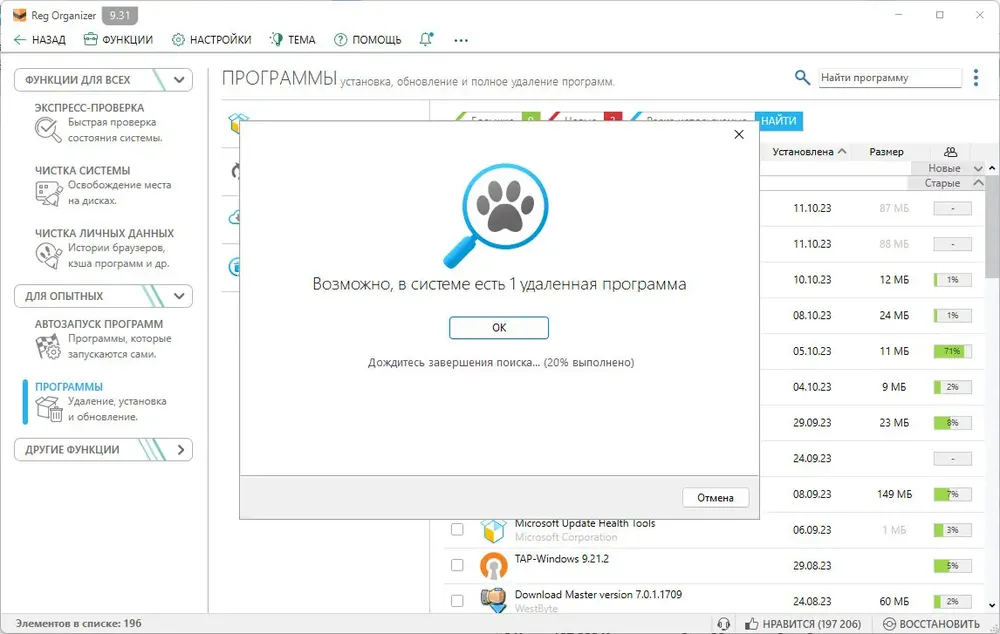Check the TAP-Windows 9.21.2 checkbox
Image resolution: width=1000 pixels, height=634 pixels.
pyautogui.click(x=457, y=565)
